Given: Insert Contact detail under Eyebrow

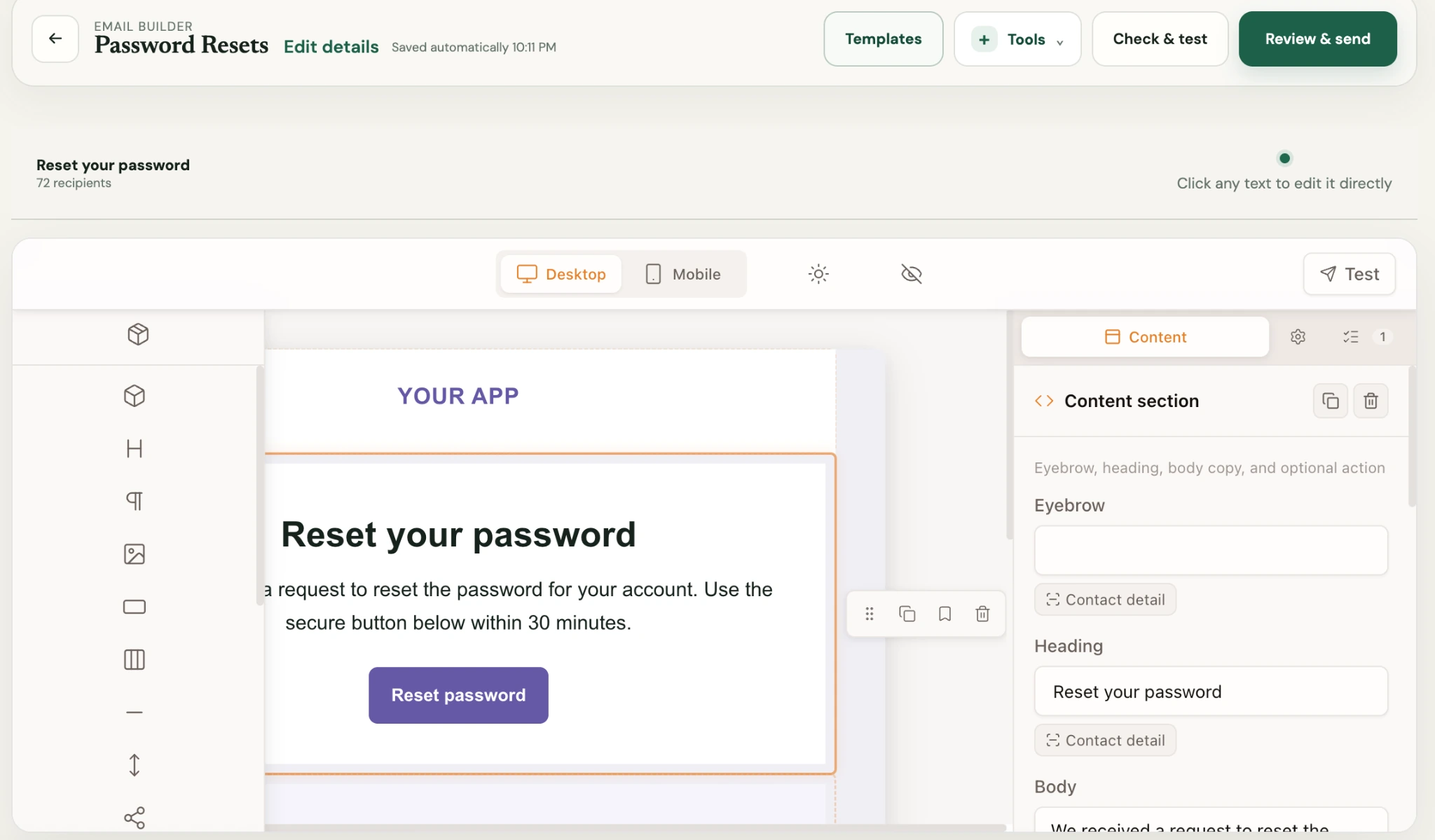Looking at the screenshot, I should coord(1106,600).
